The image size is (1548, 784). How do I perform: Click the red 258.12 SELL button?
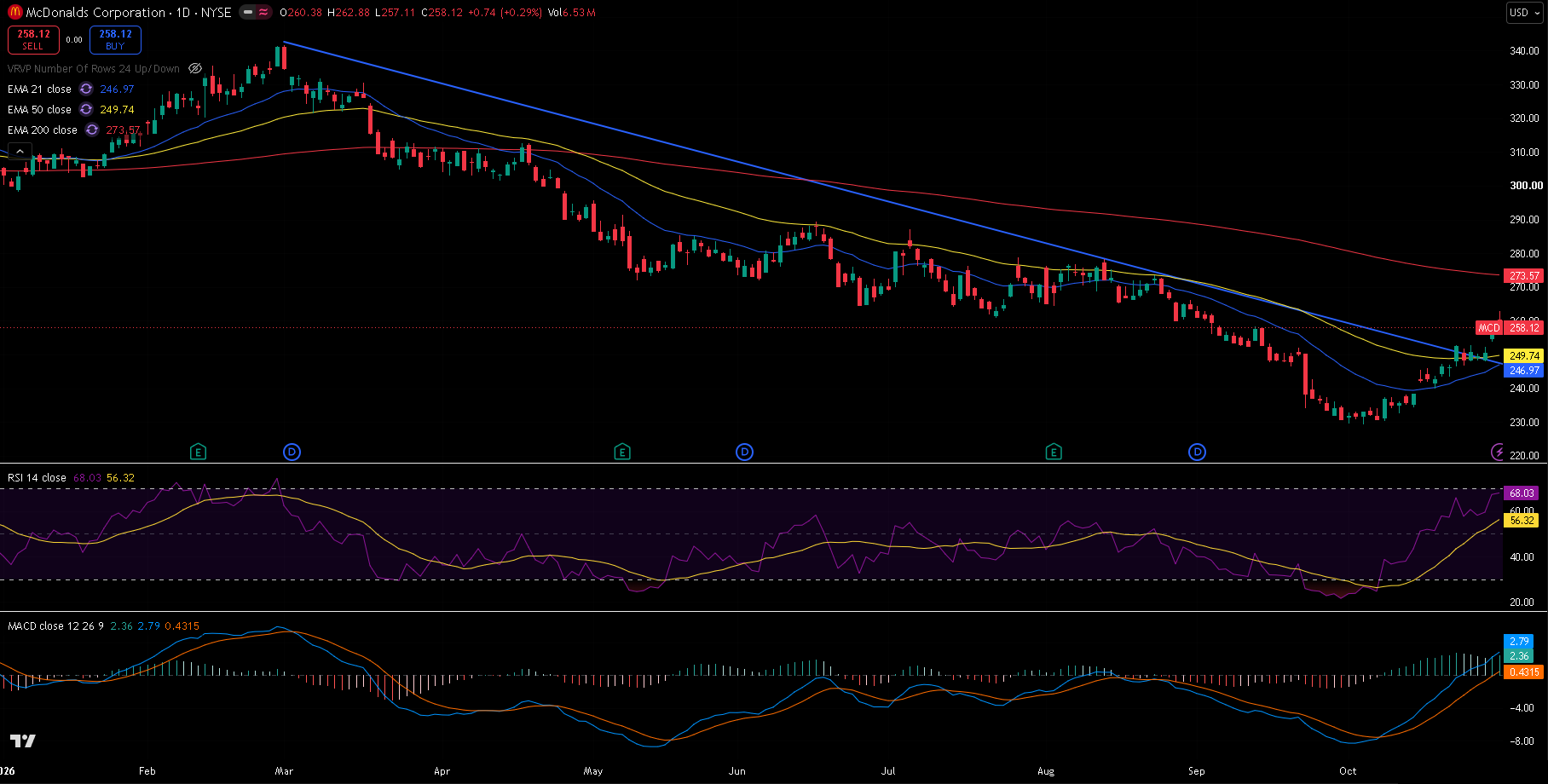click(33, 40)
